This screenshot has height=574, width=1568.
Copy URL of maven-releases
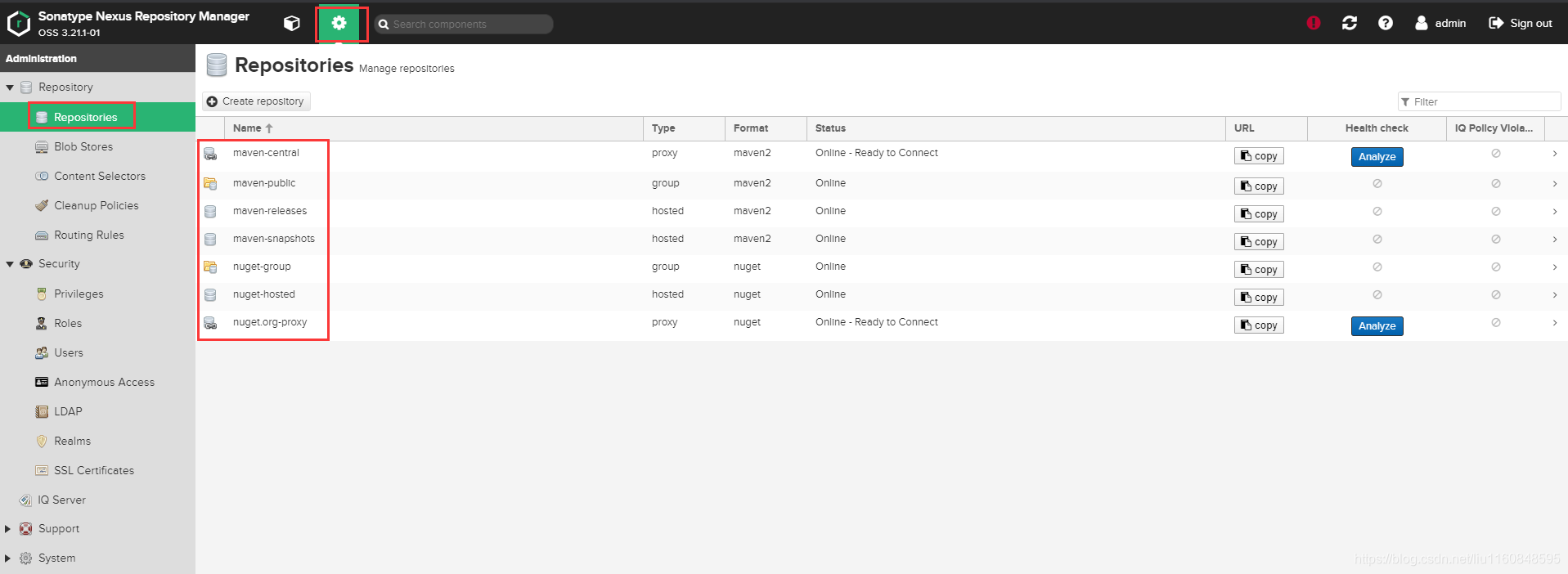[1259, 214]
